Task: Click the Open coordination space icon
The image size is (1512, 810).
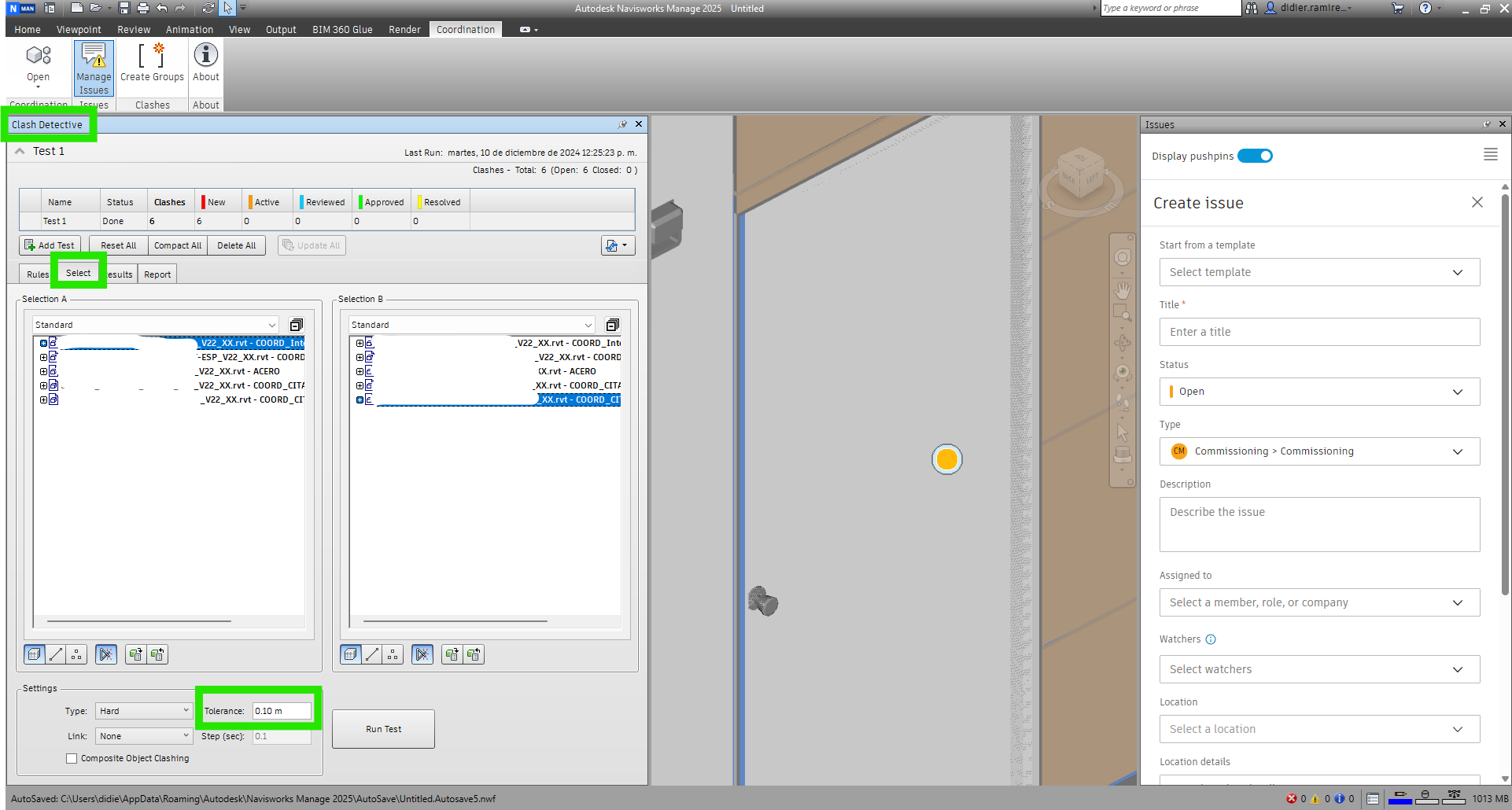Action: tap(38, 64)
